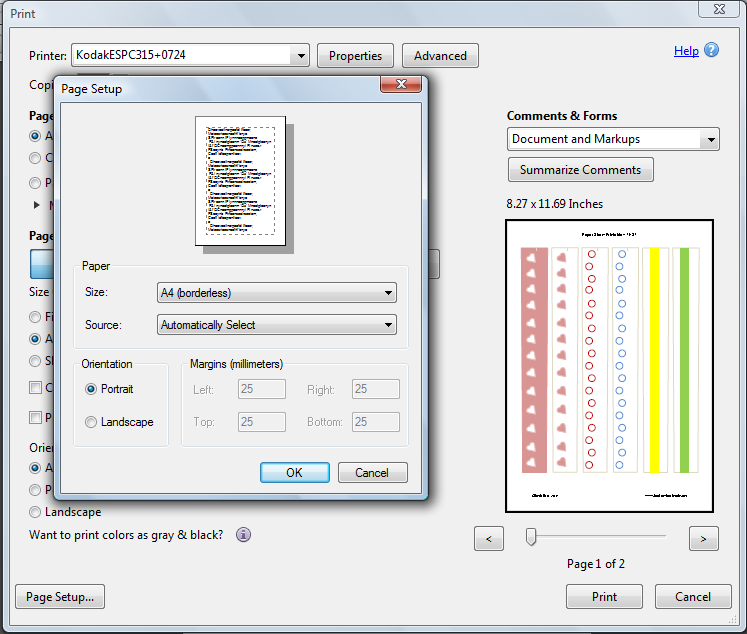Image resolution: width=747 pixels, height=634 pixels.
Task: Click the Print button
Action: (x=604, y=596)
